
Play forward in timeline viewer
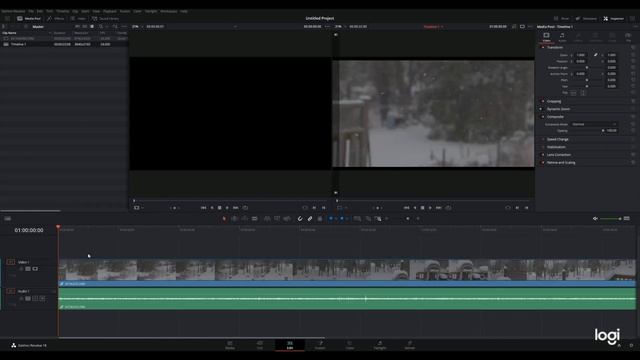pyautogui.click(x=430, y=208)
